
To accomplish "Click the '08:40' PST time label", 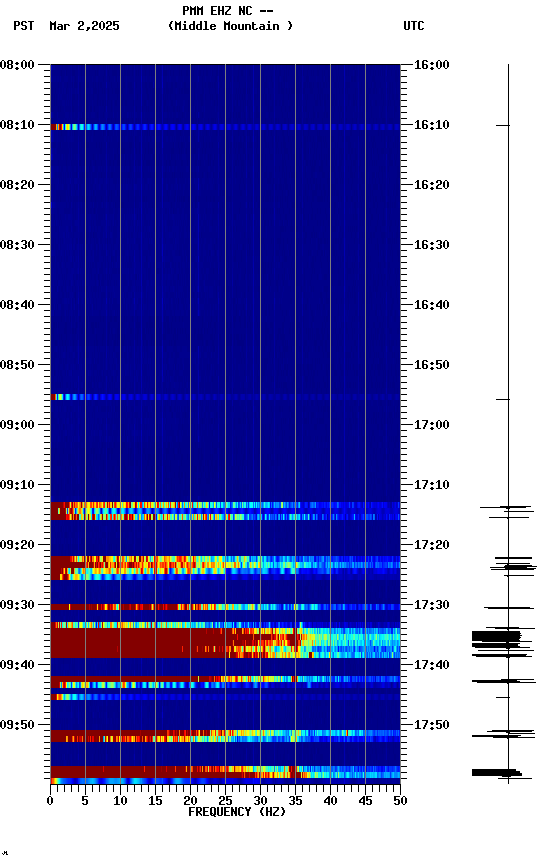I will pyautogui.click(x=17, y=305).
